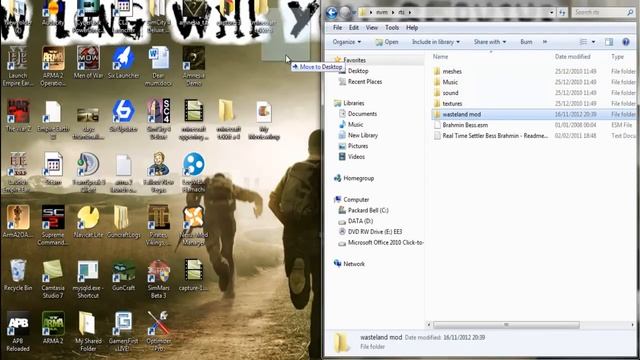This screenshot has height=360, width=640.
Task: Click Explorer Forward navigation arrow
Action: point(345,13)
